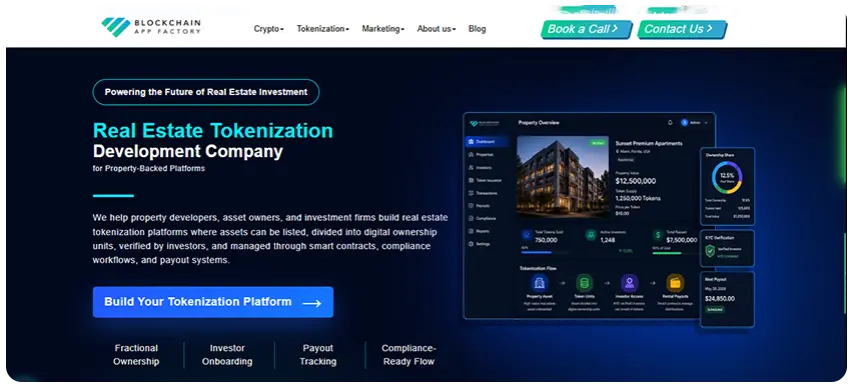Click the Sunset Premium Apartments title
Screen dimensions: 850x390
coord(649,143)
